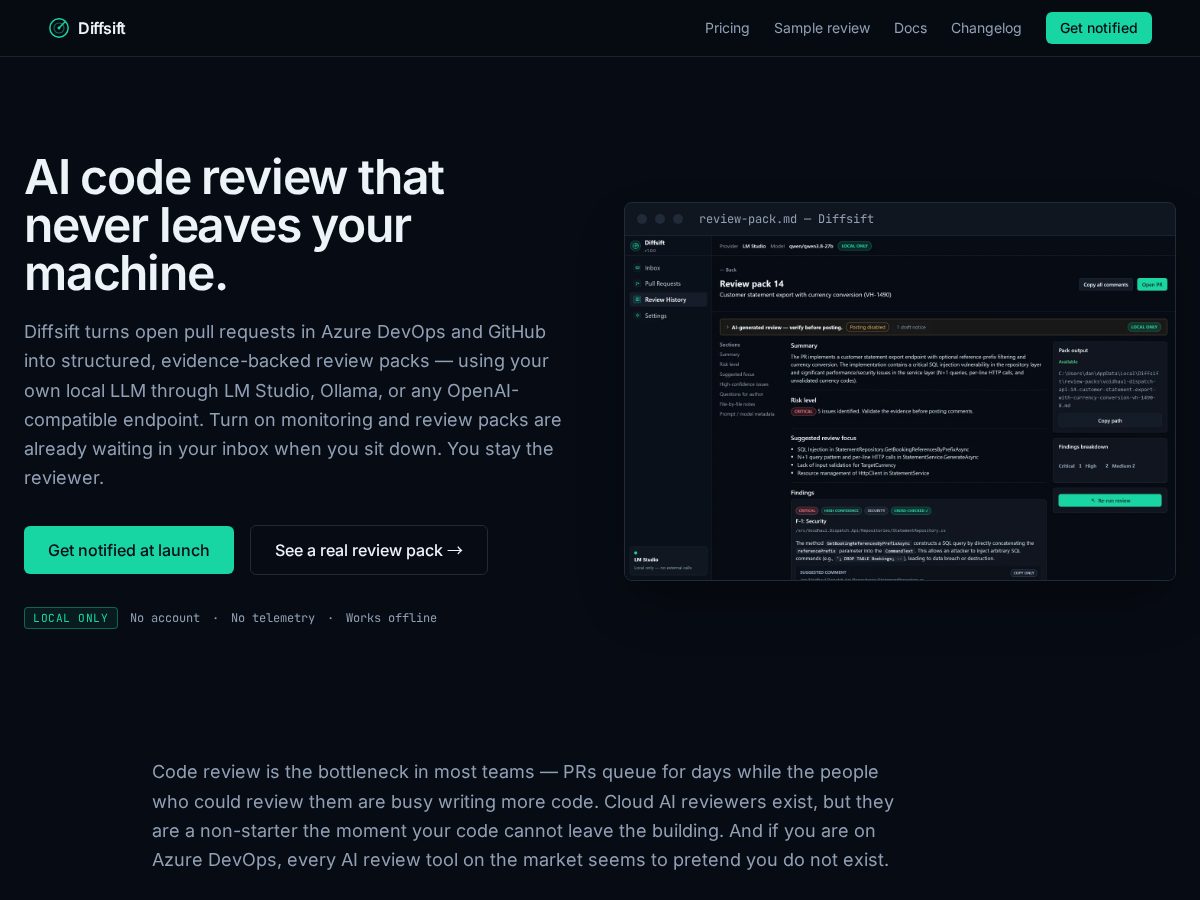Open the Changelog page

[986, 28]
